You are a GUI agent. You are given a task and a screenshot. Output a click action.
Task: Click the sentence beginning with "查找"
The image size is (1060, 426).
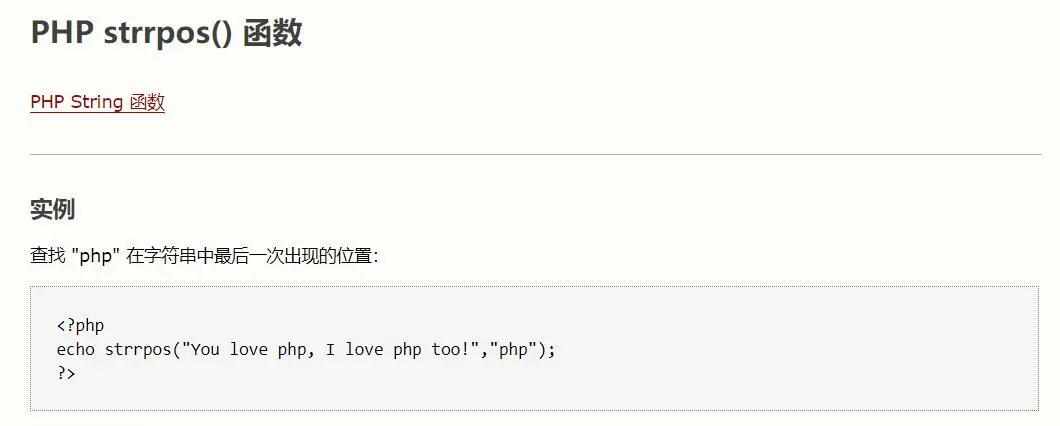click(x=205, y=256)
